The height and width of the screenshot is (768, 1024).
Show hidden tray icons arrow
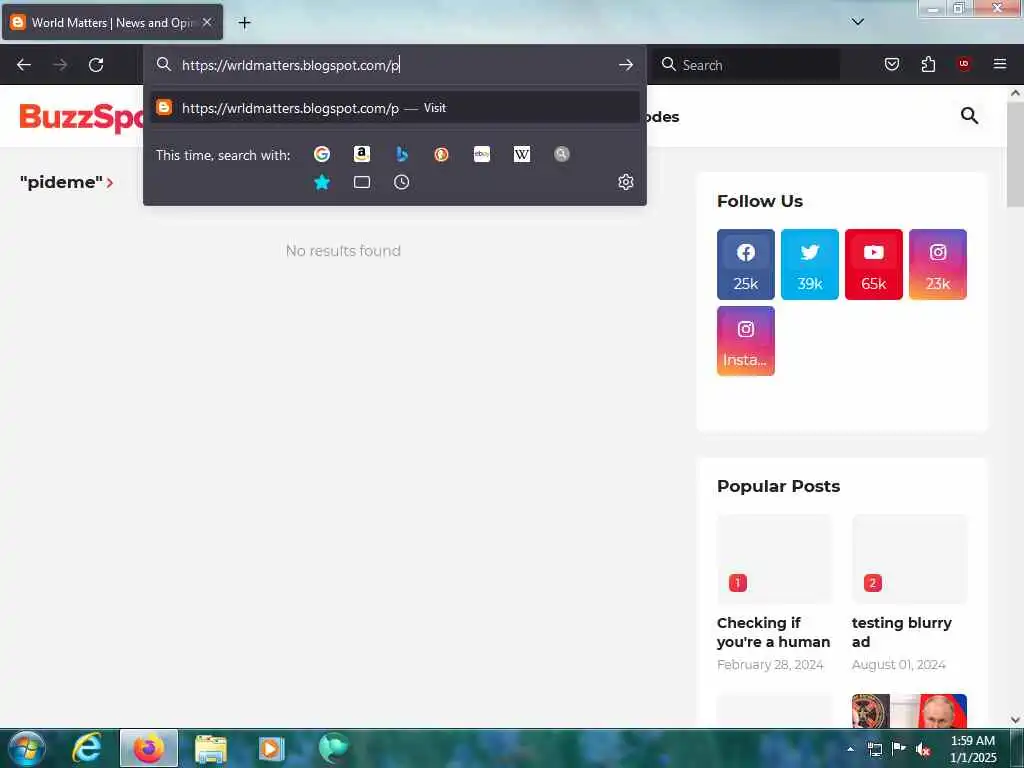tap(850, 749)
